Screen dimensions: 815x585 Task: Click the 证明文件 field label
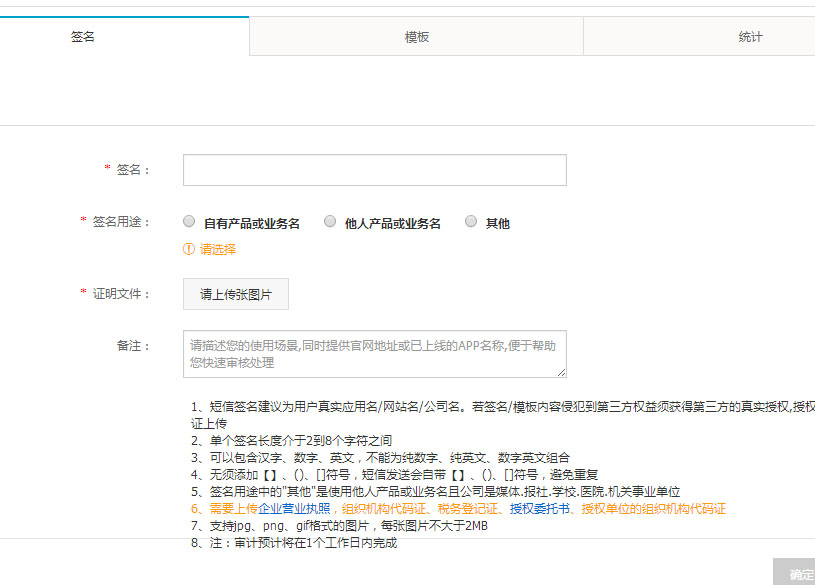tap(120, 294)
